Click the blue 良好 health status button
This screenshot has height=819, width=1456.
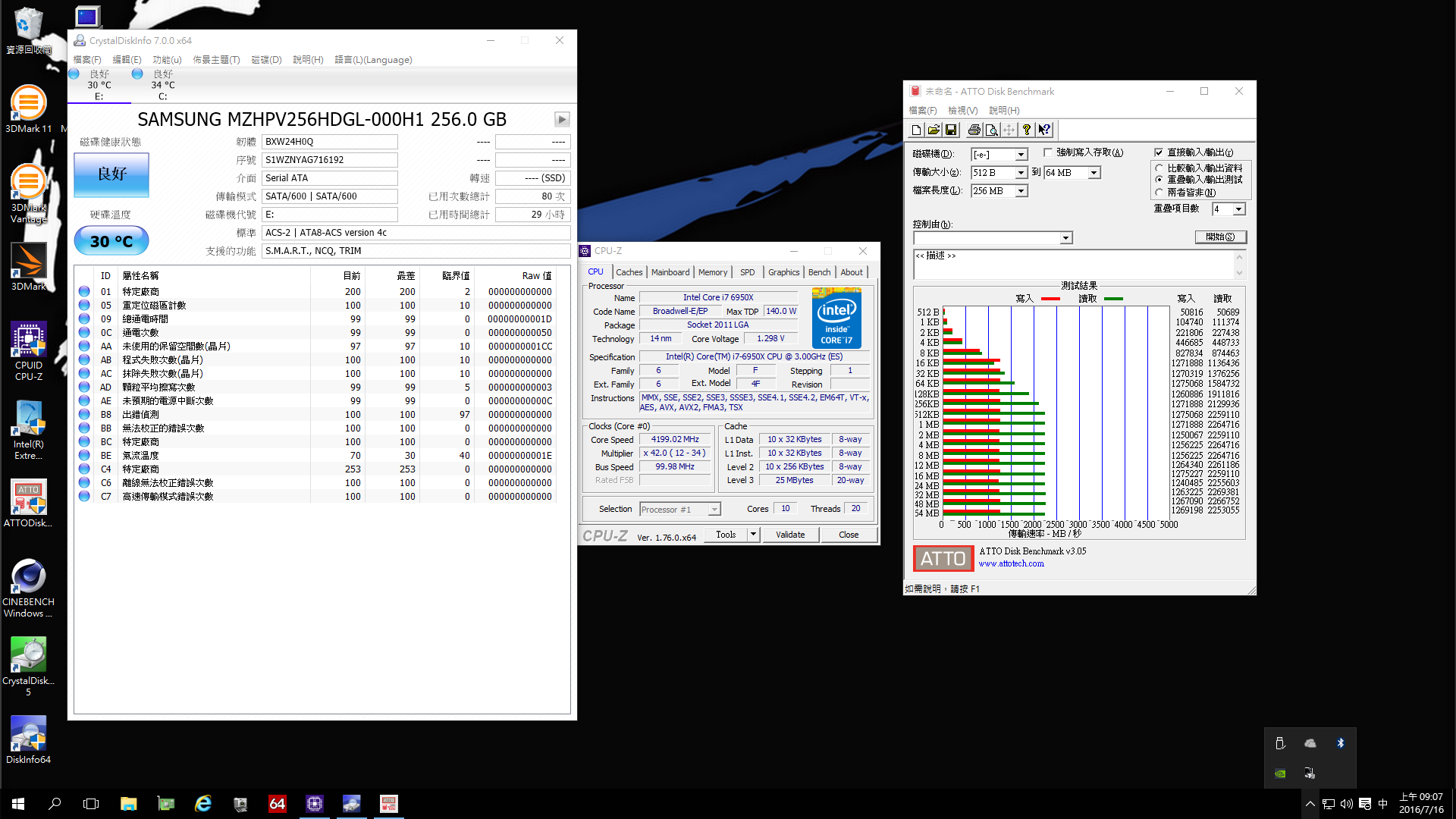[111, 174]
